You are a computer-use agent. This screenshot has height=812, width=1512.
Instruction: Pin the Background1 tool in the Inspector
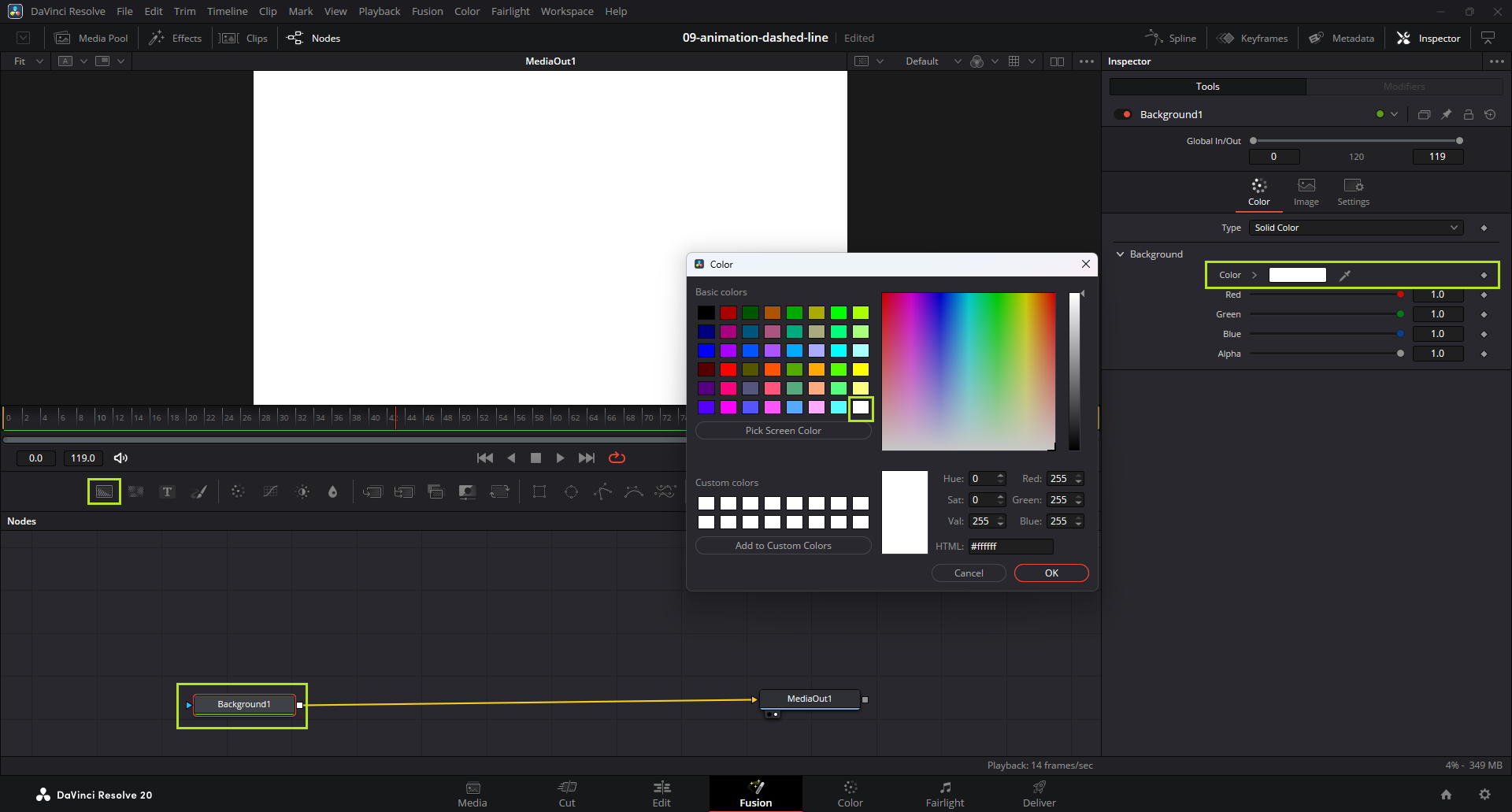pyautogui.click(x=1446, y=115)
